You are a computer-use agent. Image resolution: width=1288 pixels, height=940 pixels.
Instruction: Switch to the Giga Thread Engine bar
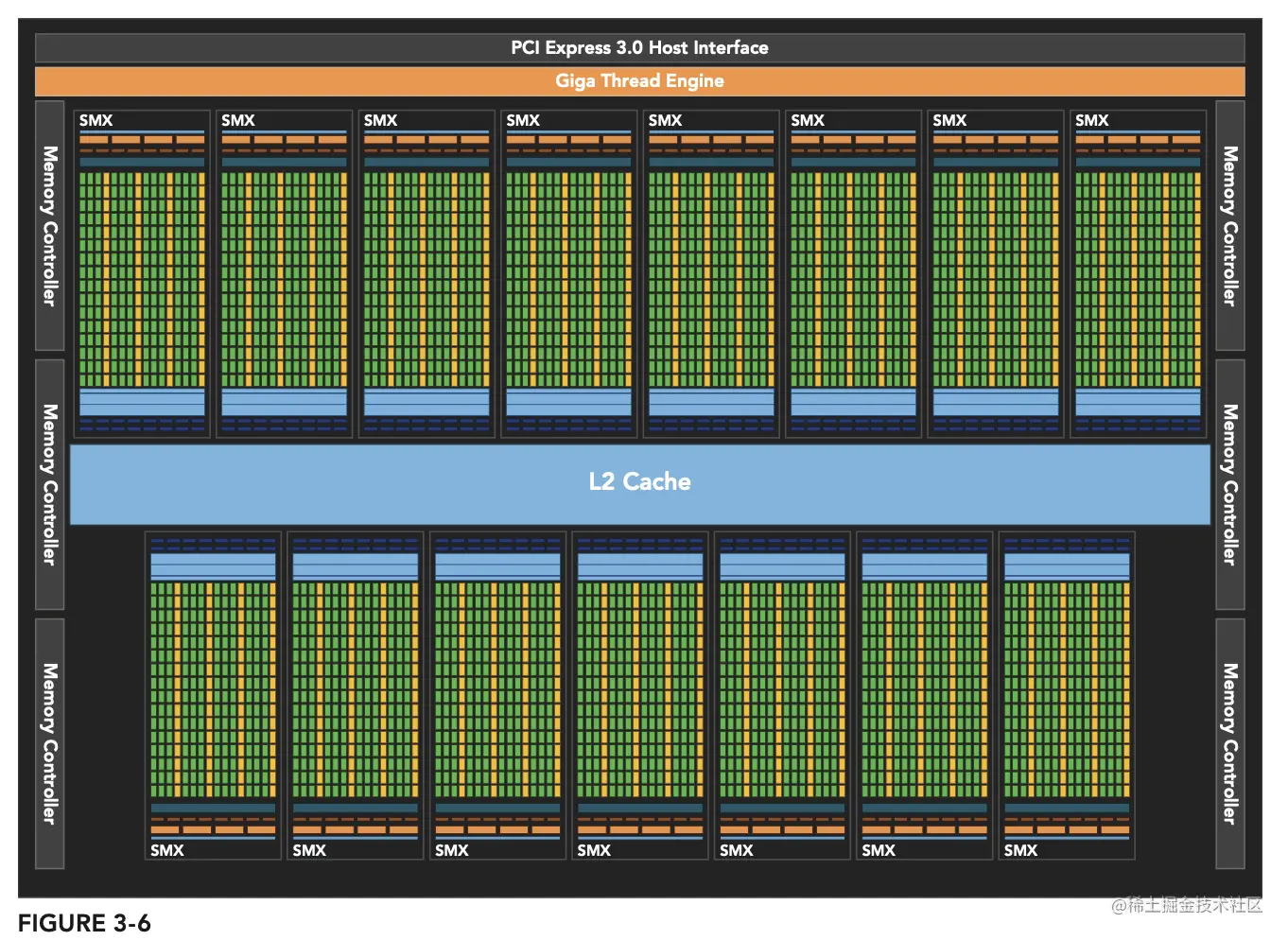(639, 81)
